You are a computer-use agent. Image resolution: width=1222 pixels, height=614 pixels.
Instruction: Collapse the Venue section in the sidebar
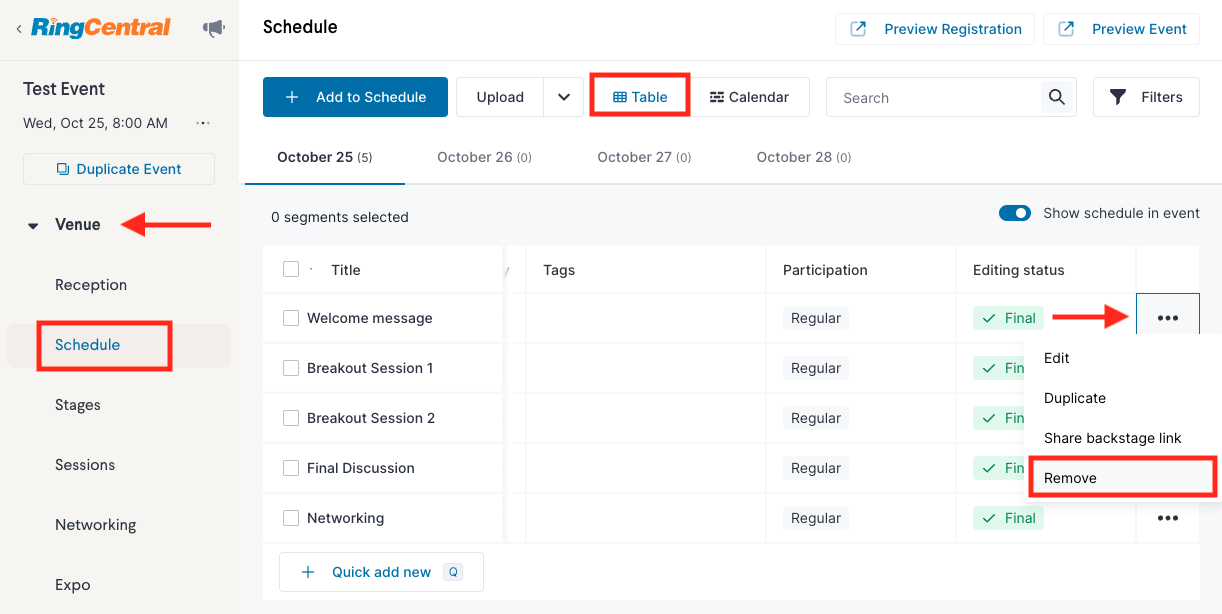[x=33, y=226]
